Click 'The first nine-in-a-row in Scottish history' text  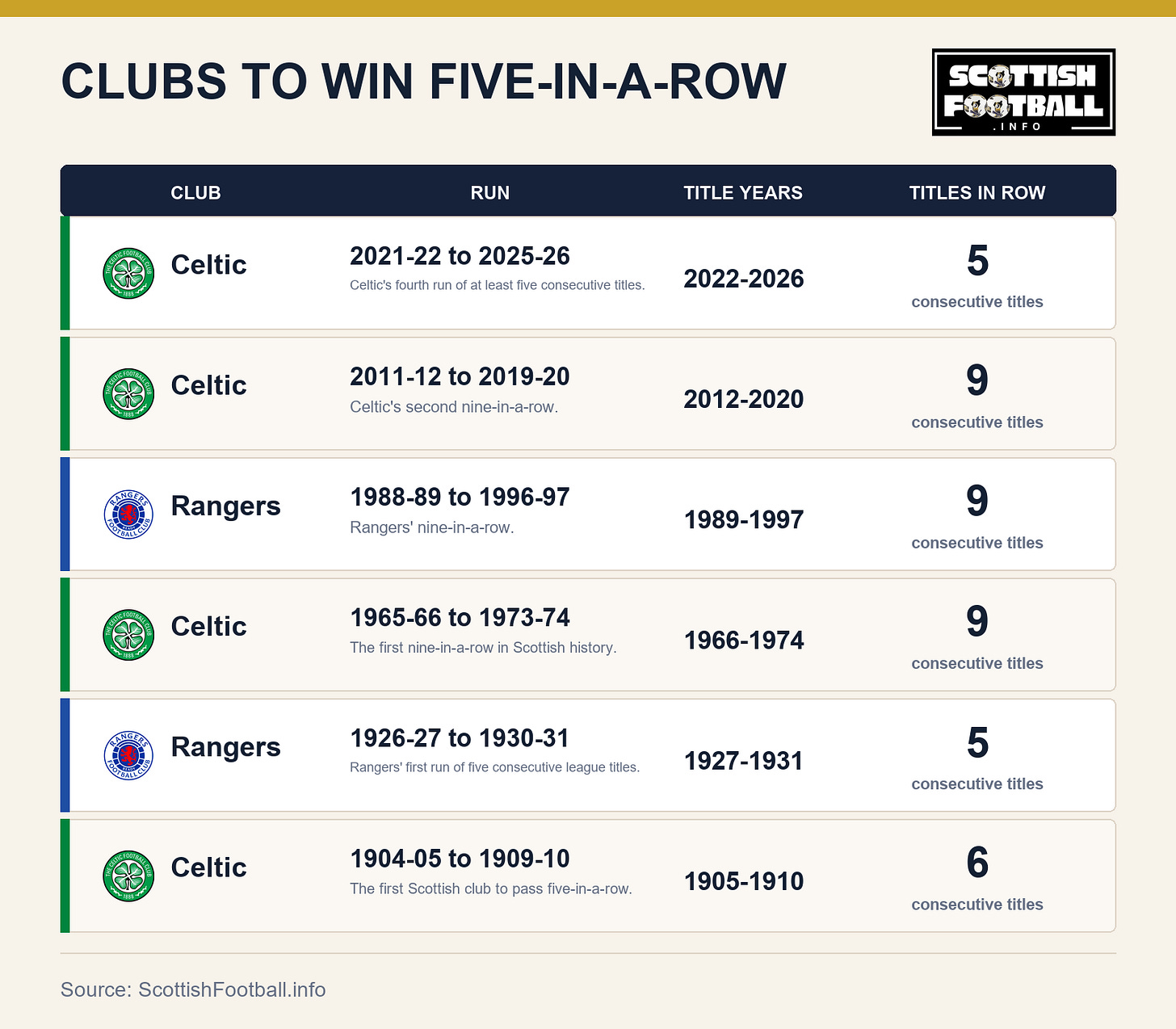[483, 648]
